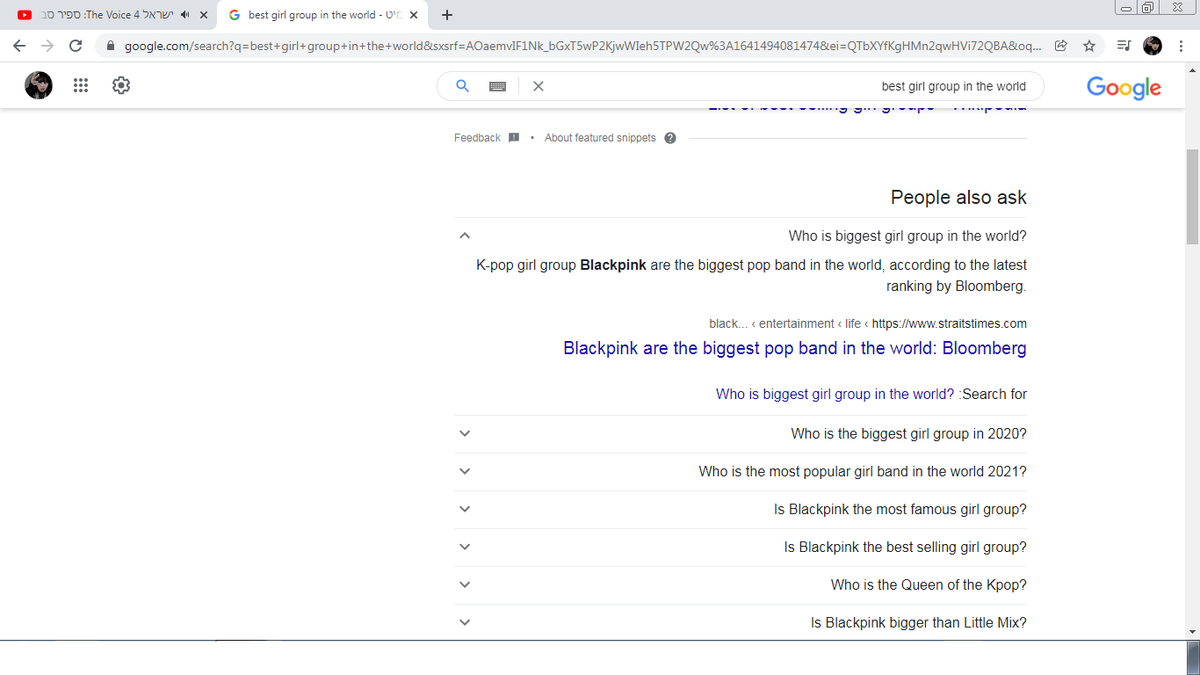
Task: Click the Google logo
Action: (1124, 87)
